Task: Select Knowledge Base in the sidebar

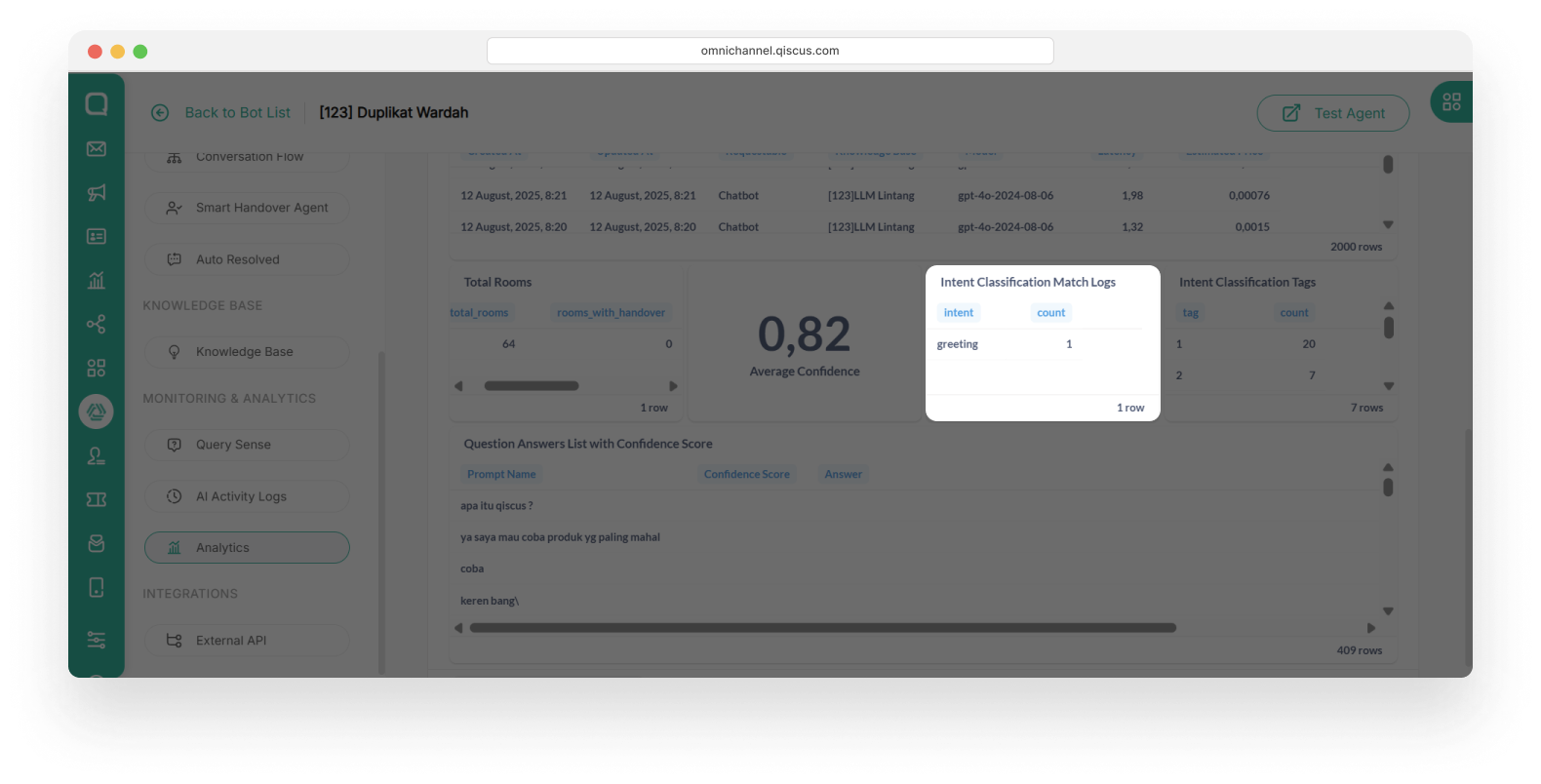Action: (x=247, y=352)
